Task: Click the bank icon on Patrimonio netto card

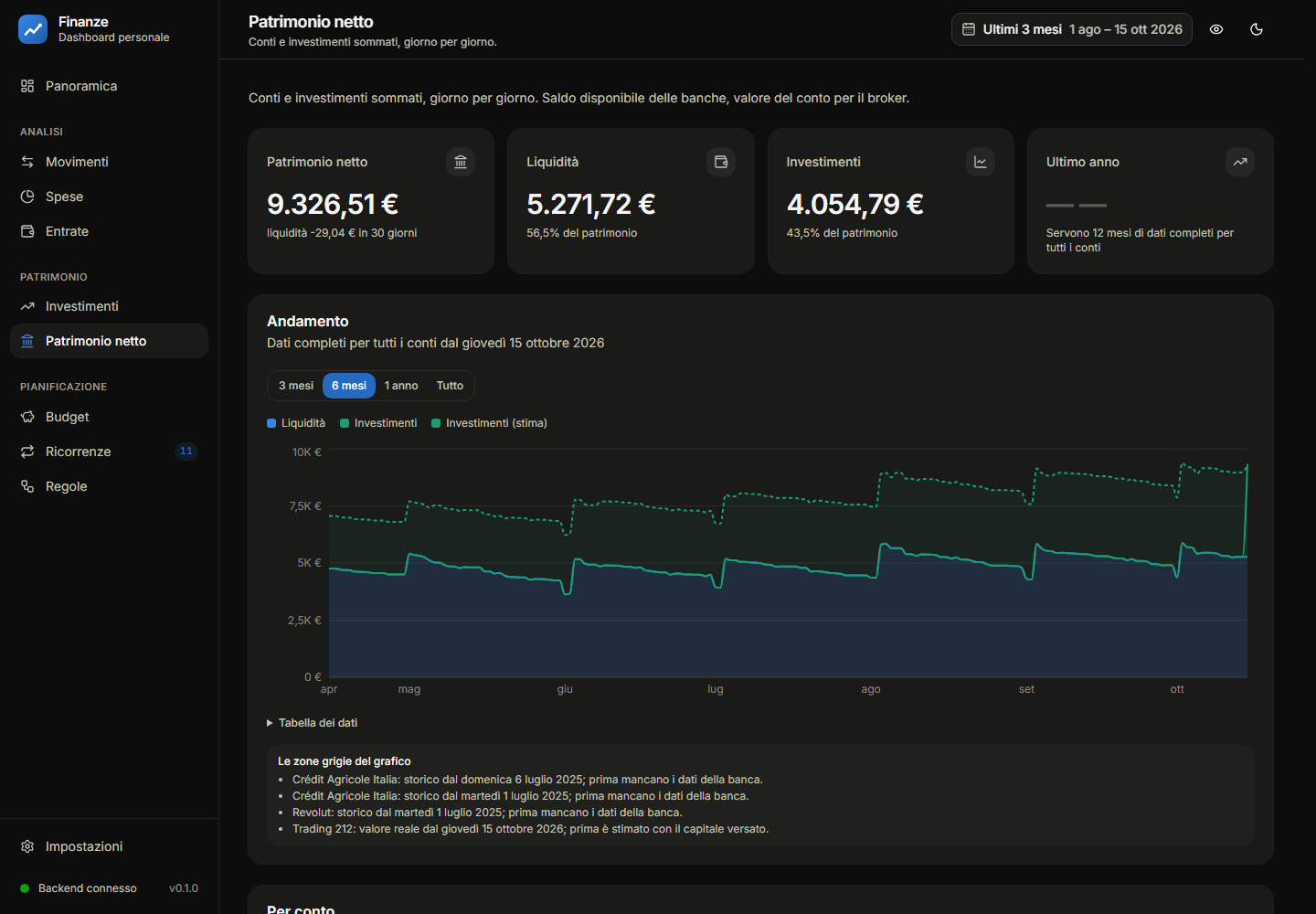Action: pos(461,162)
